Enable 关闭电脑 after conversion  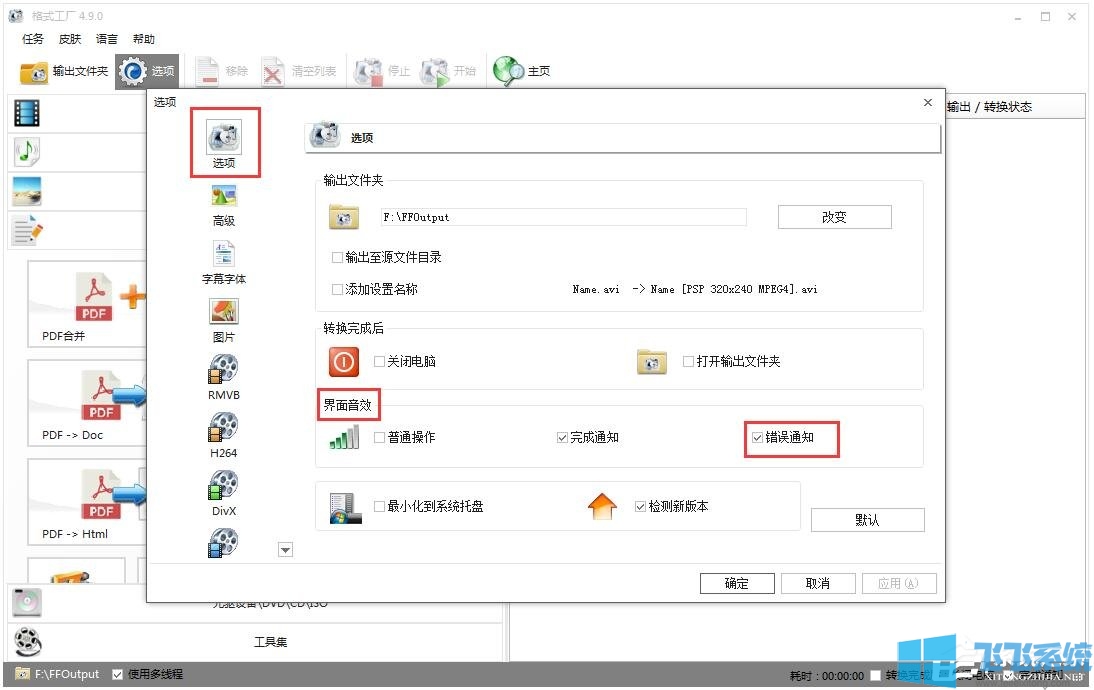(379, 362)
